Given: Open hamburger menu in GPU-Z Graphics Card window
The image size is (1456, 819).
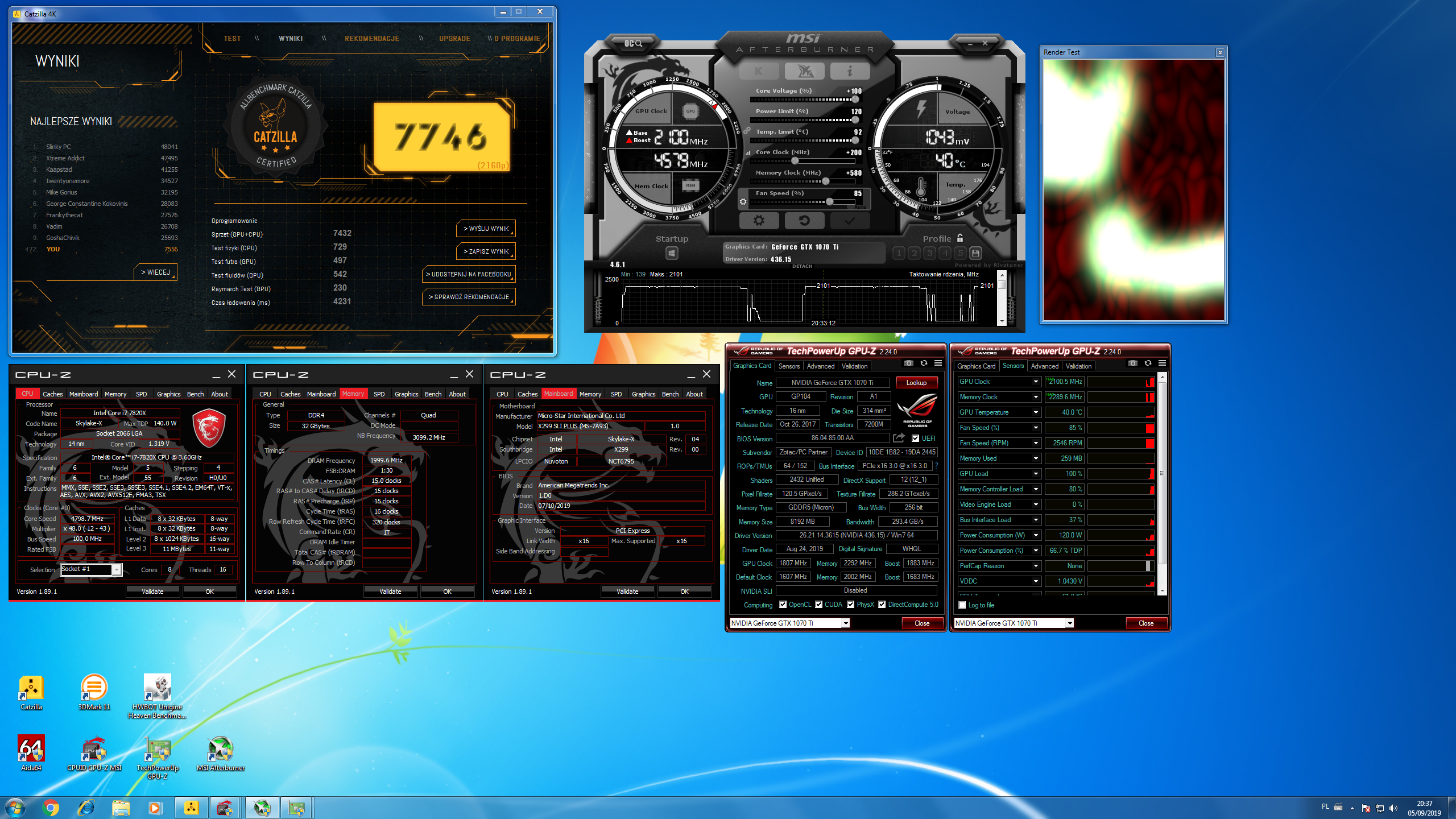Looking at the screenshot, I should click(x=938, y=363).
